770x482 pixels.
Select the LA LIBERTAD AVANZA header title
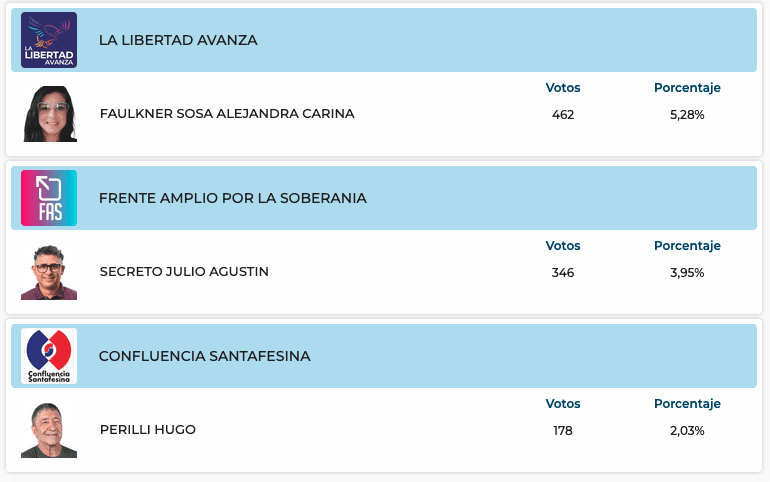[178, 40]
